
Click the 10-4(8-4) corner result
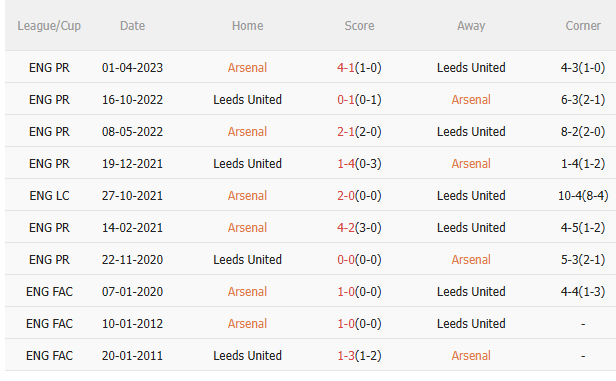[x=583, y=196]
